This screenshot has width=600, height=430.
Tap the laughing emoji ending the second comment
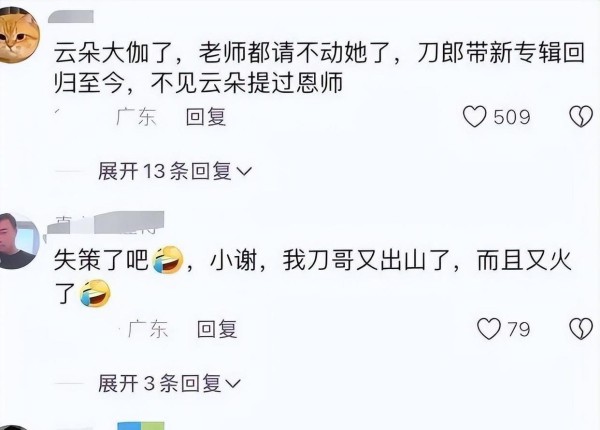pos(95,293)
